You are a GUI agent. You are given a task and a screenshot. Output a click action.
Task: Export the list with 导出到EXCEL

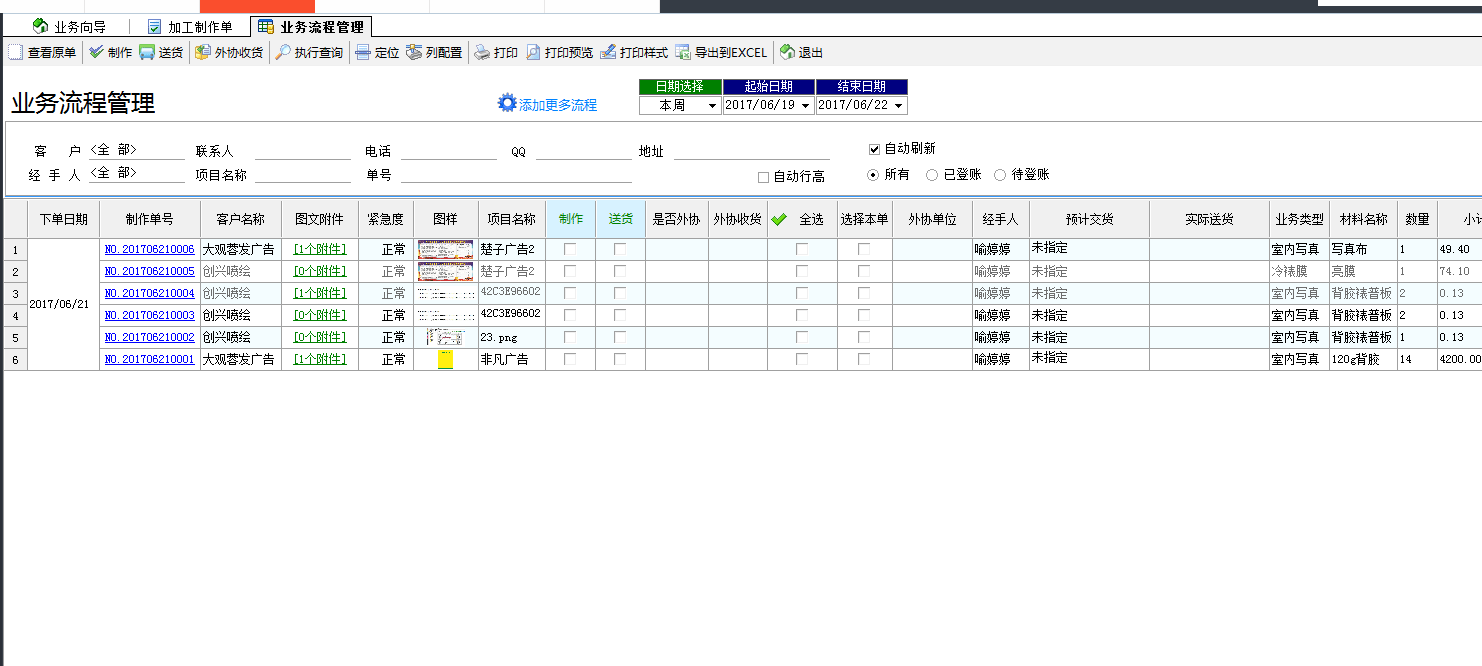(683, 53)
